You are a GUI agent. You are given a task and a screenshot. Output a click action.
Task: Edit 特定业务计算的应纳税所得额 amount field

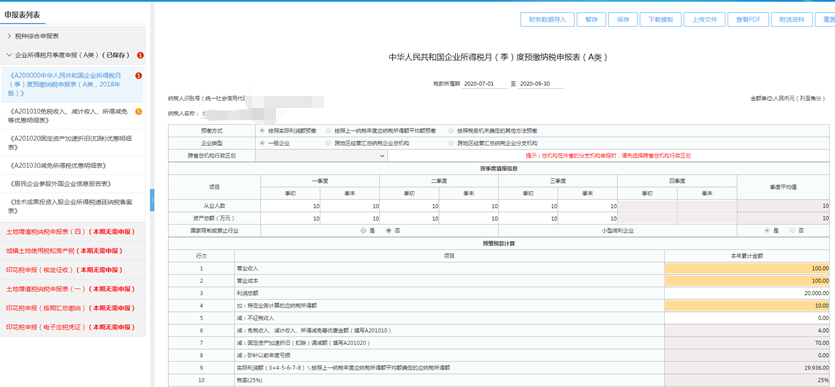[x=747, y=306]
